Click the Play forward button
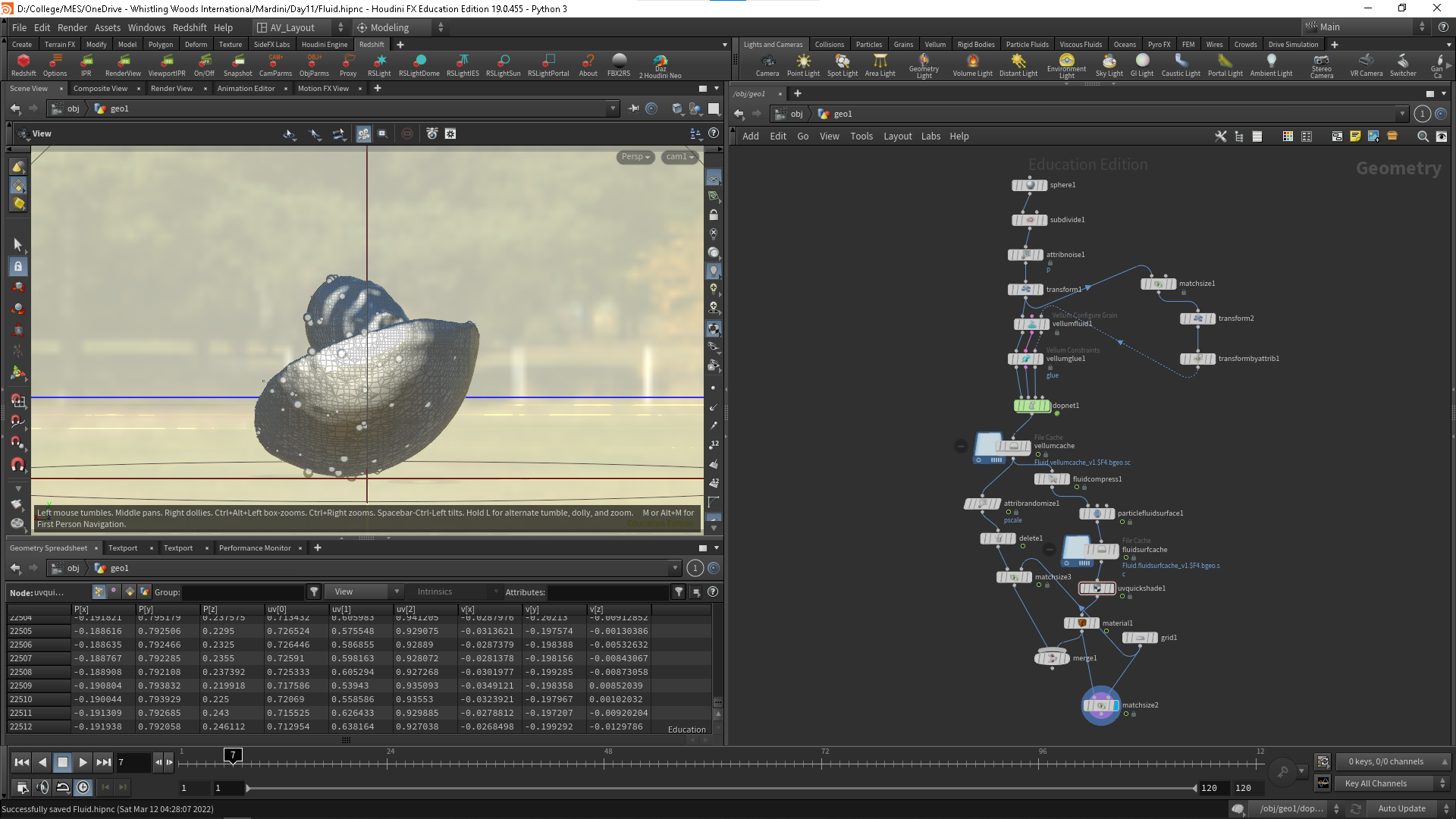 (x=83, y=762)
